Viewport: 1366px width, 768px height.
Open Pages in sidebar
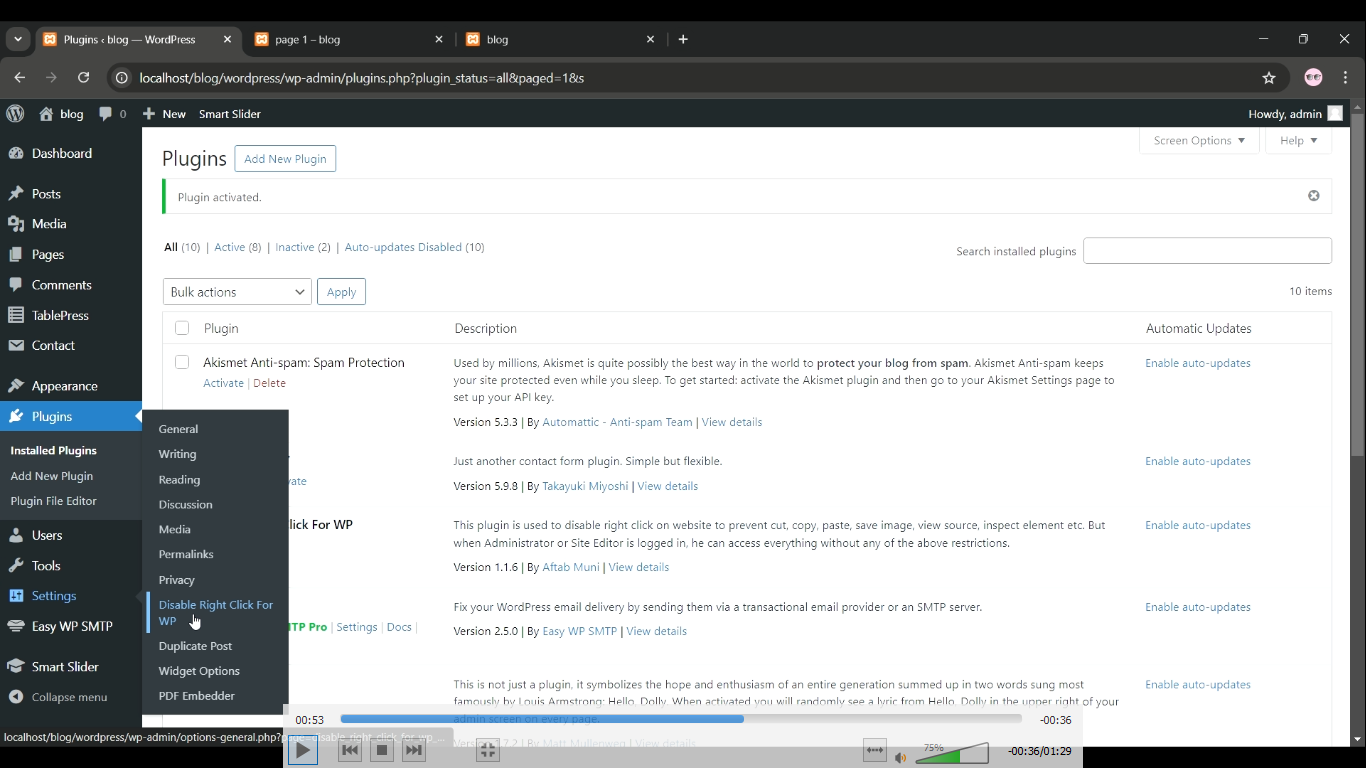tap(47, 255)
